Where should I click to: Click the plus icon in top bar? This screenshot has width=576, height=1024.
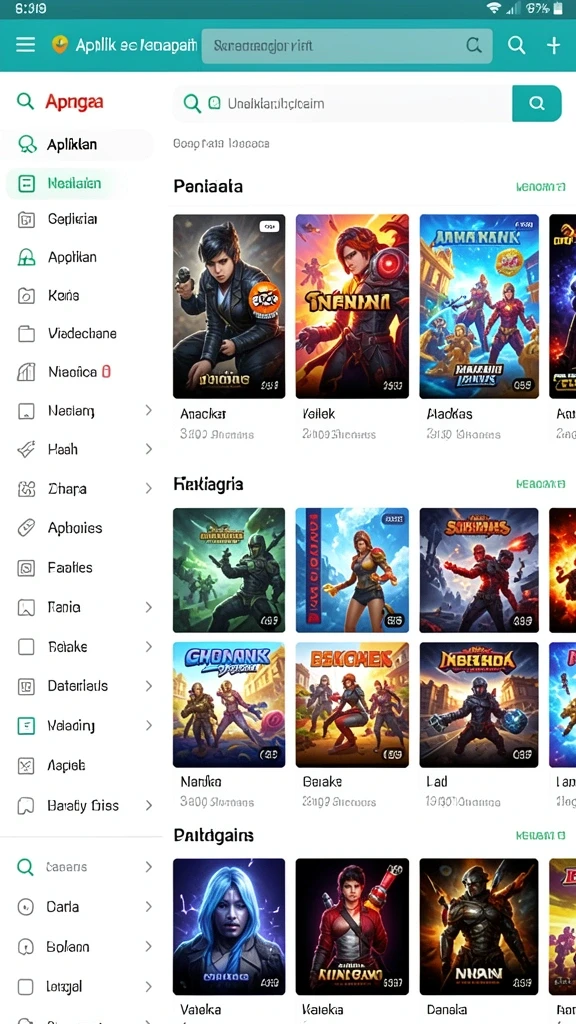coord(553,45)
